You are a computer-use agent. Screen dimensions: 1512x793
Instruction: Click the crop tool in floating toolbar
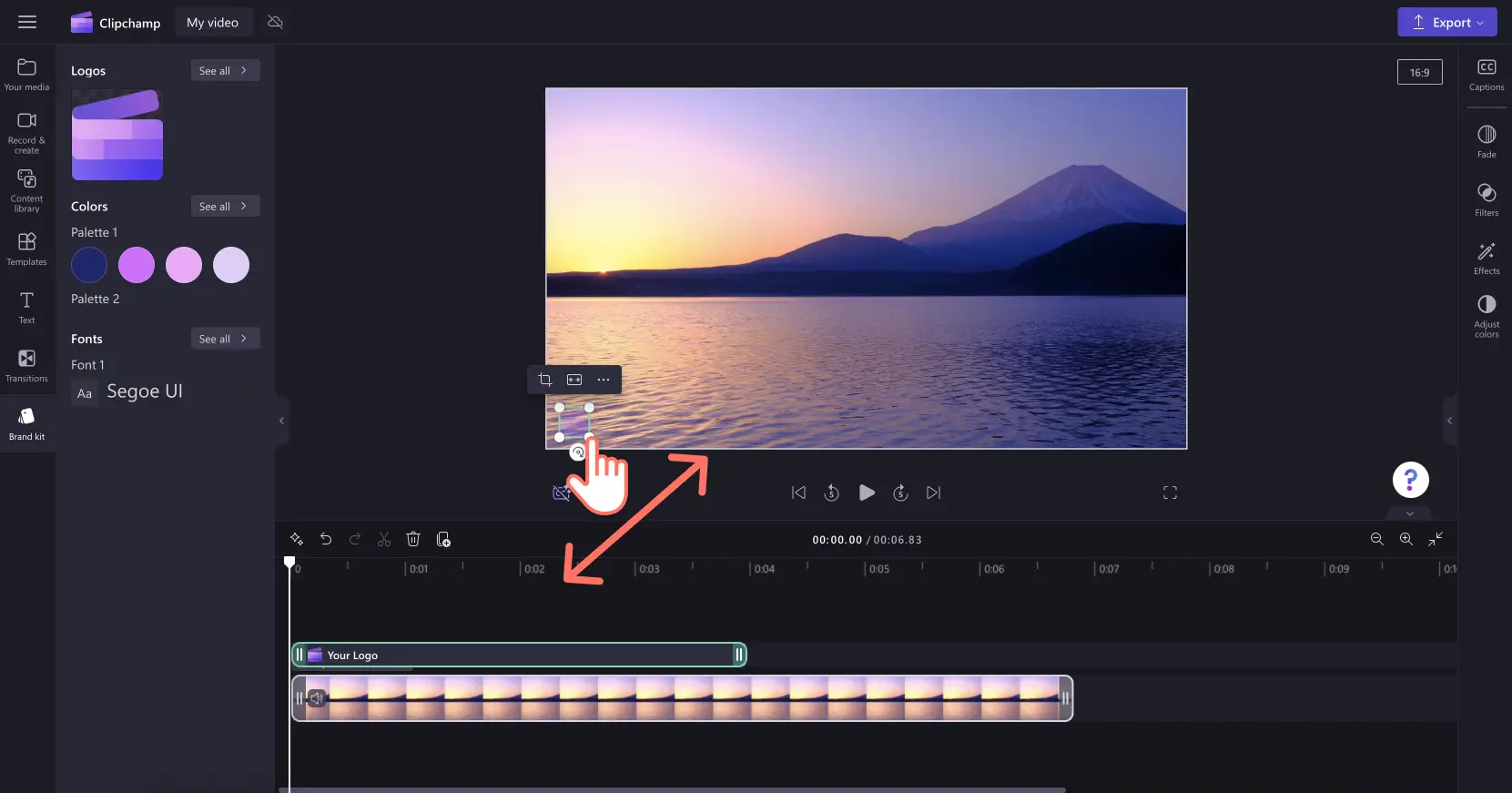(544, 380)
